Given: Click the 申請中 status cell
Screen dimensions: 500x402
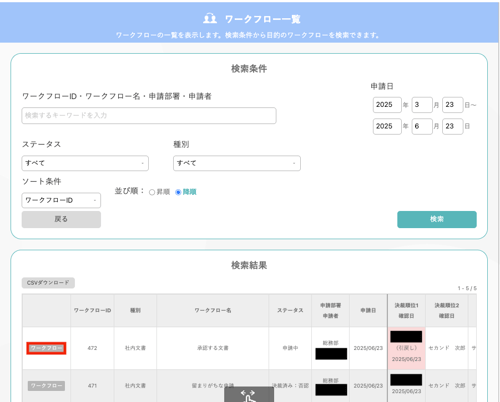Looking at the screenshot, I should (290, 348).
